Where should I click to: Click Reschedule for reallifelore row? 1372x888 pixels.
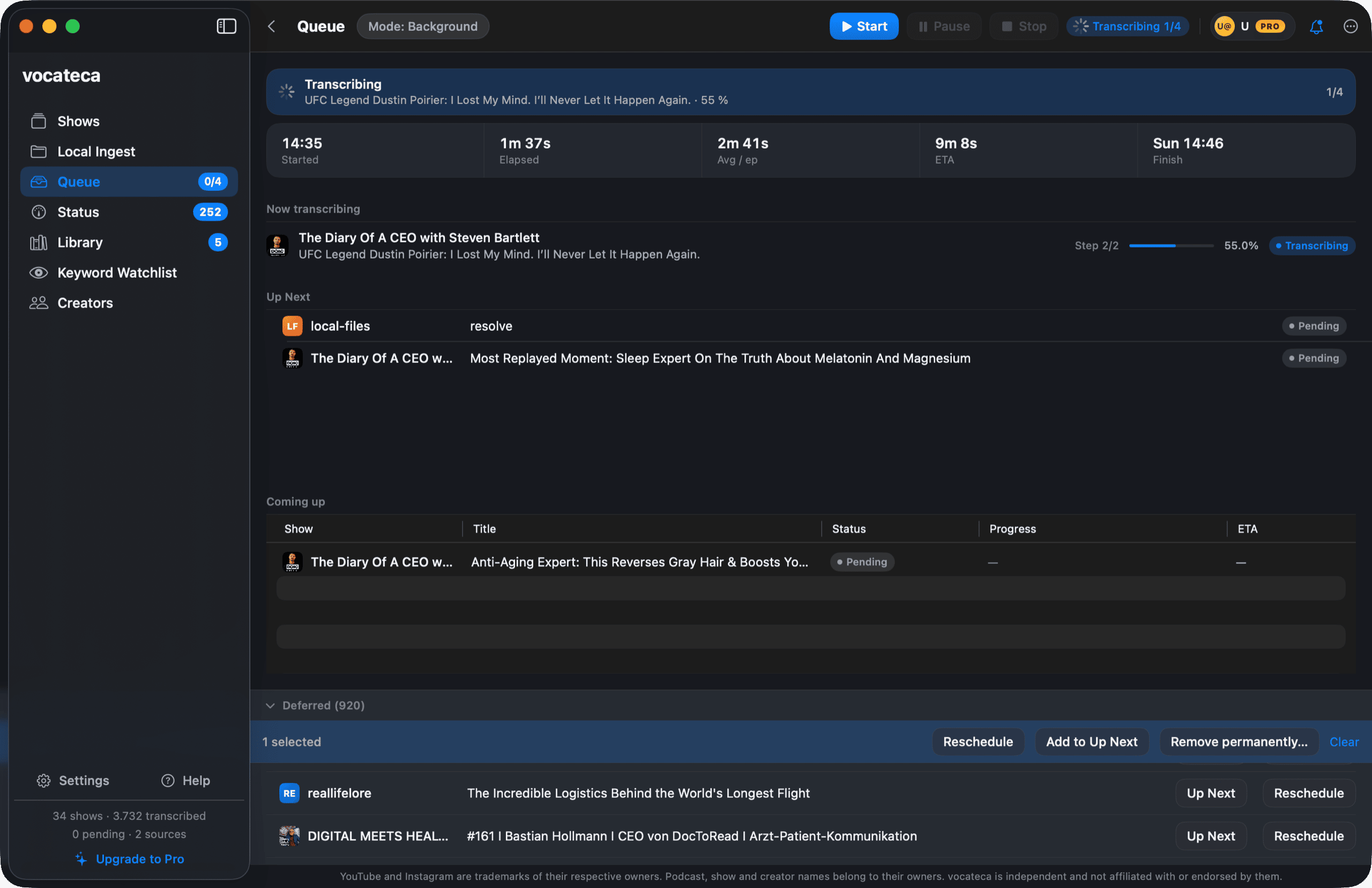[1309, 793]
